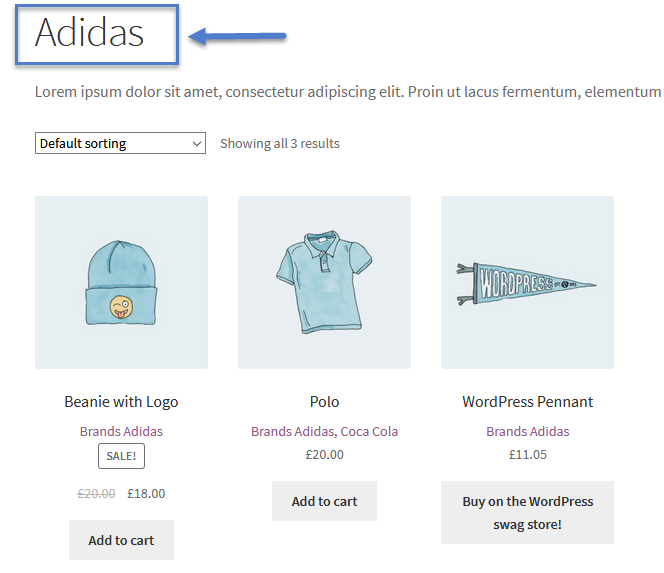
Task: Add the Beanie with Logo to cart
Action: coord(122,540)
